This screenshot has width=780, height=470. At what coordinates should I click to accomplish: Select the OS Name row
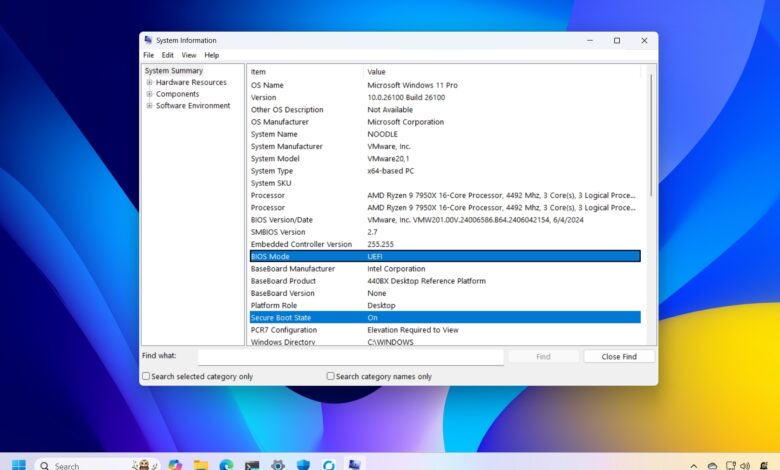(x=445, y=85)
